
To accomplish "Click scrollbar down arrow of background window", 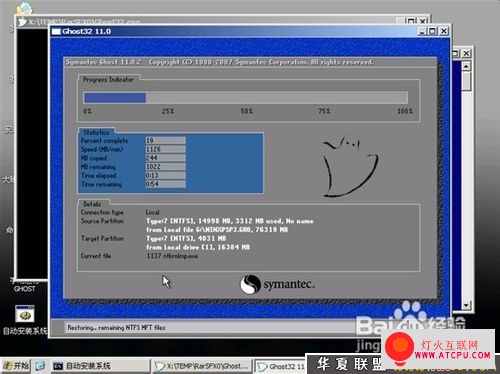I will 466,305.
